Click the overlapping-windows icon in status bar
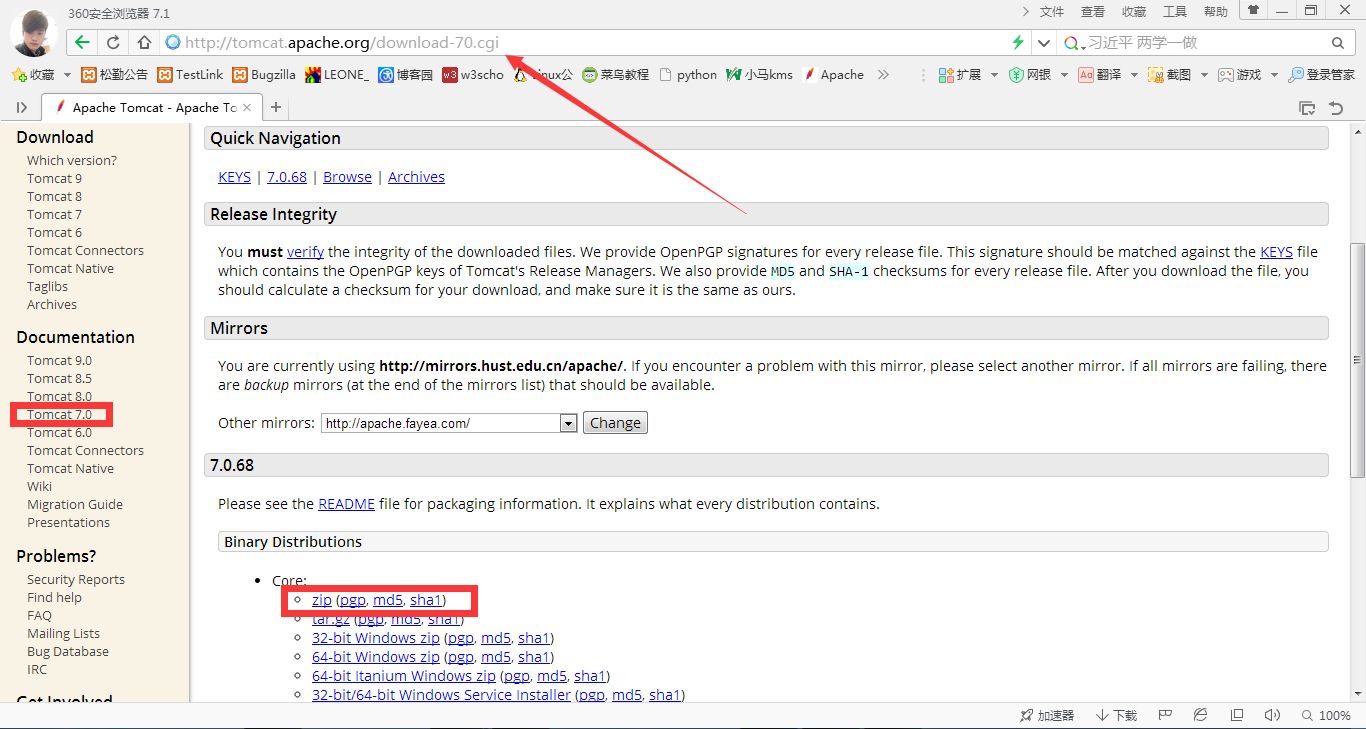Screen dimensions: 1366x729 tap(1237, 716)
